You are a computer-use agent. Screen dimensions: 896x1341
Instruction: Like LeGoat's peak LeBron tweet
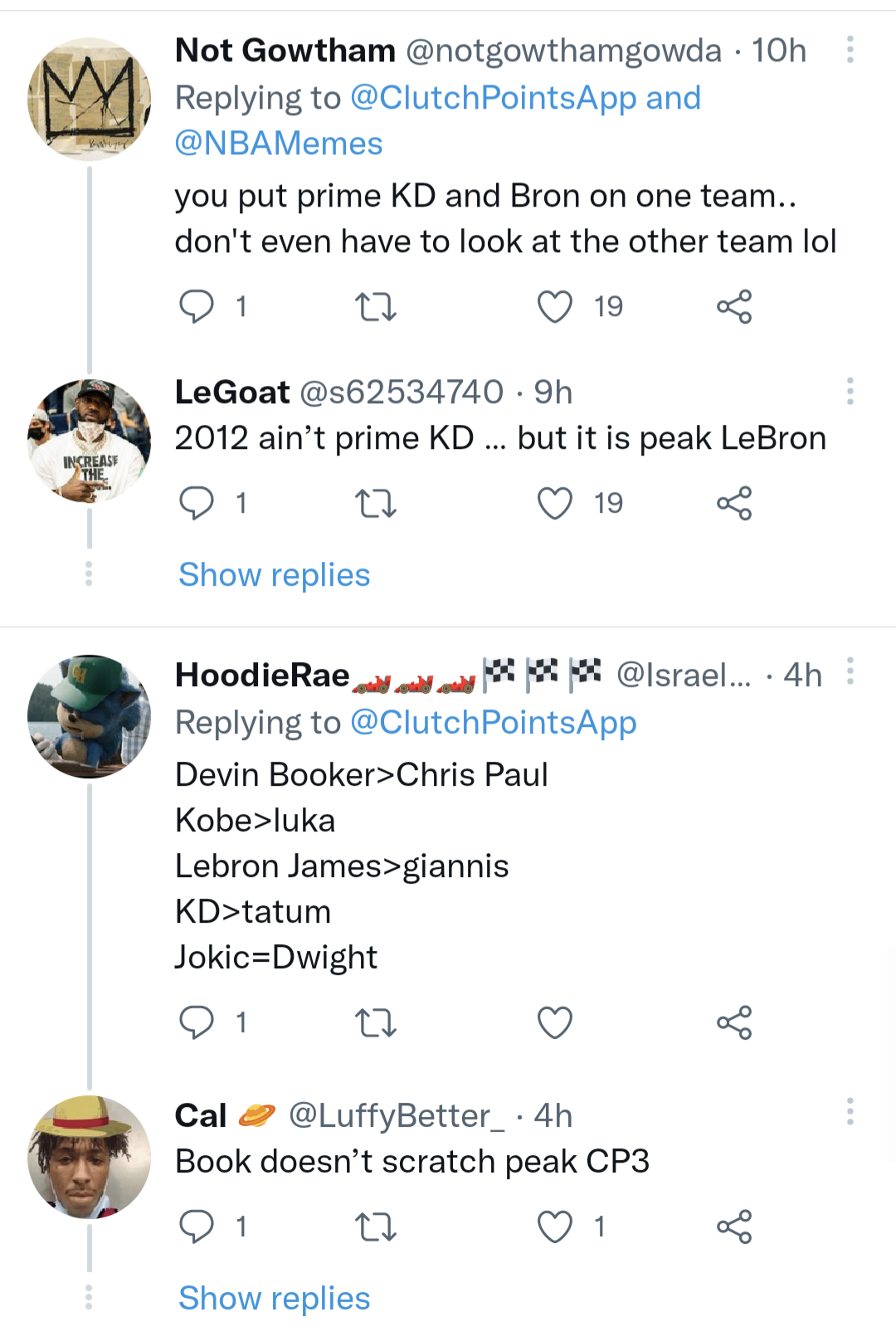tap(554, 502)
